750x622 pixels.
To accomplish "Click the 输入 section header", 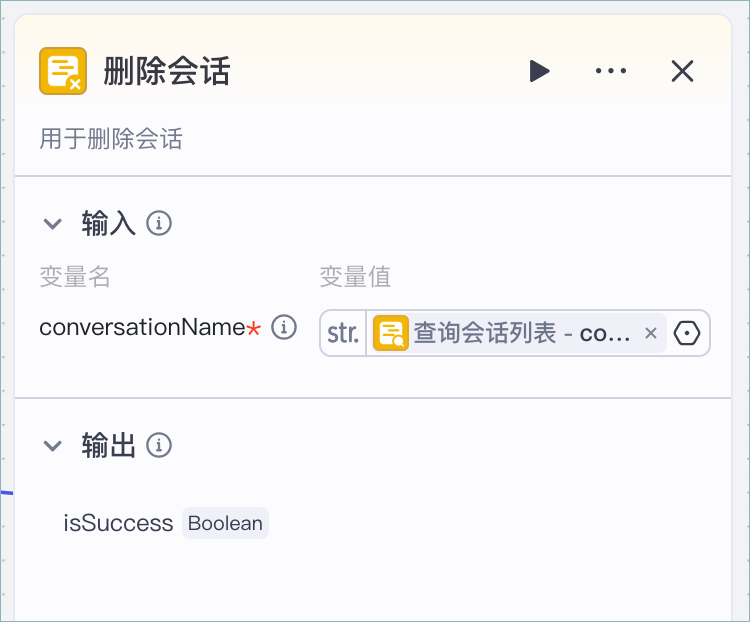I will click(x=109, y=223).
